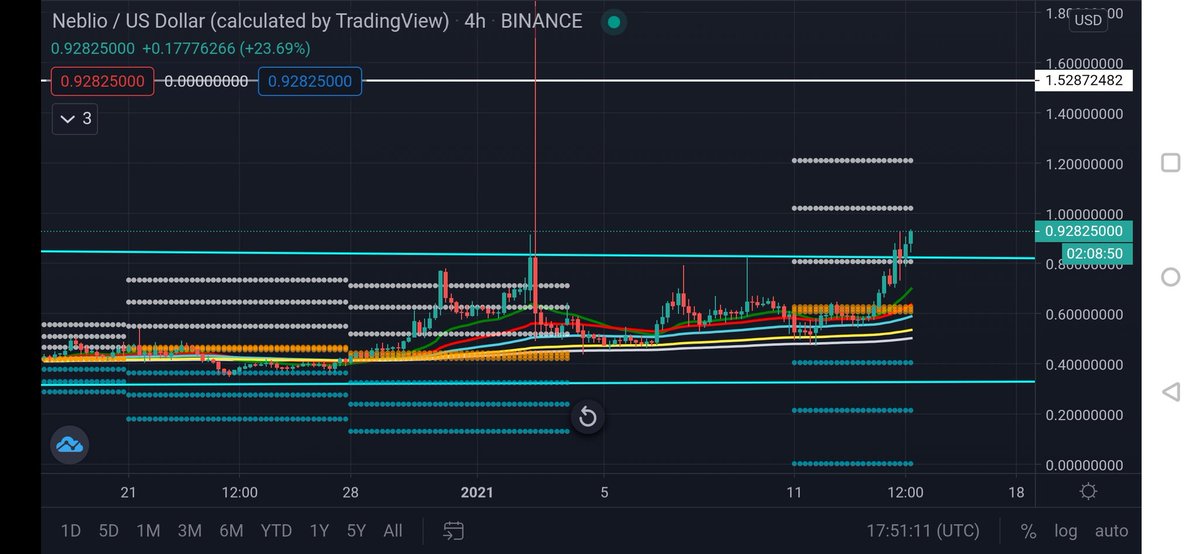Screen dimensions: 1200x554
Task: Toggle log scale mode
Action: click(x=1066, y=531)
